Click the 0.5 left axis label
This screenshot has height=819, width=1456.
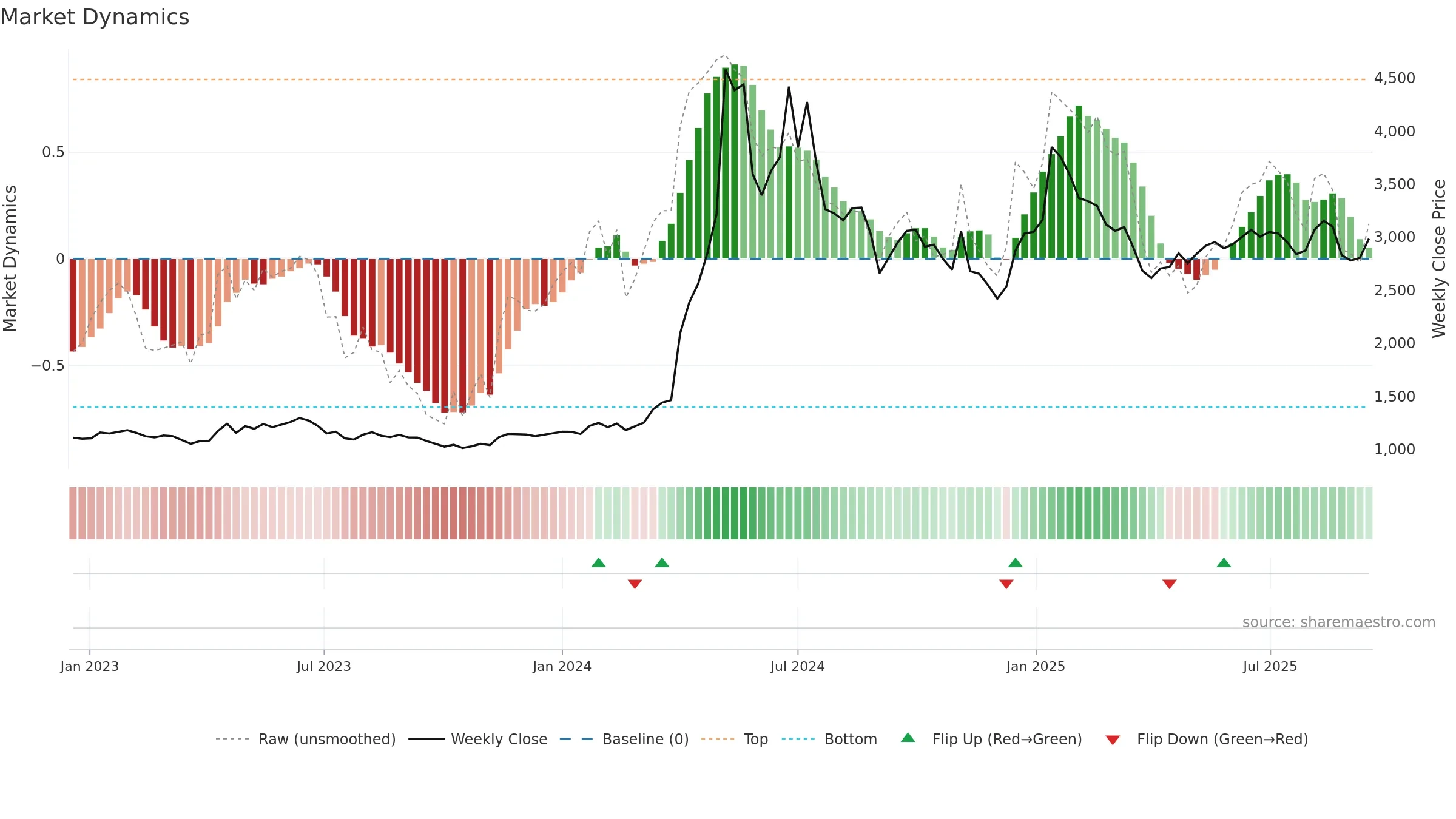pos(53,152)
